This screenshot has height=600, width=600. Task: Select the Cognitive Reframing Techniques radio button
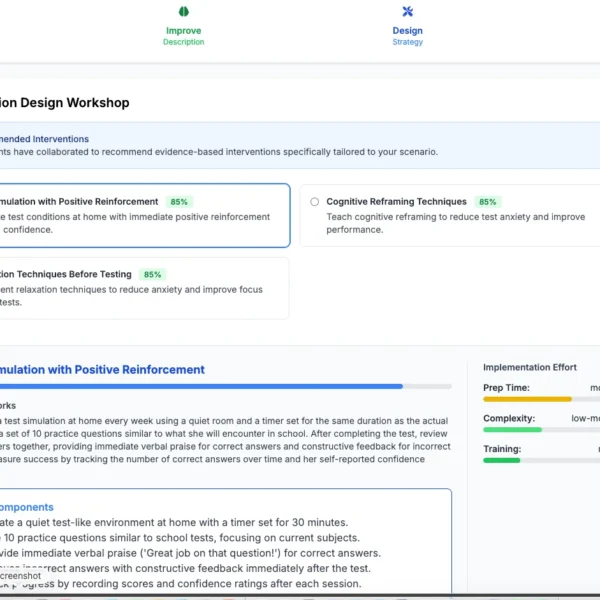tap(315, 202)
